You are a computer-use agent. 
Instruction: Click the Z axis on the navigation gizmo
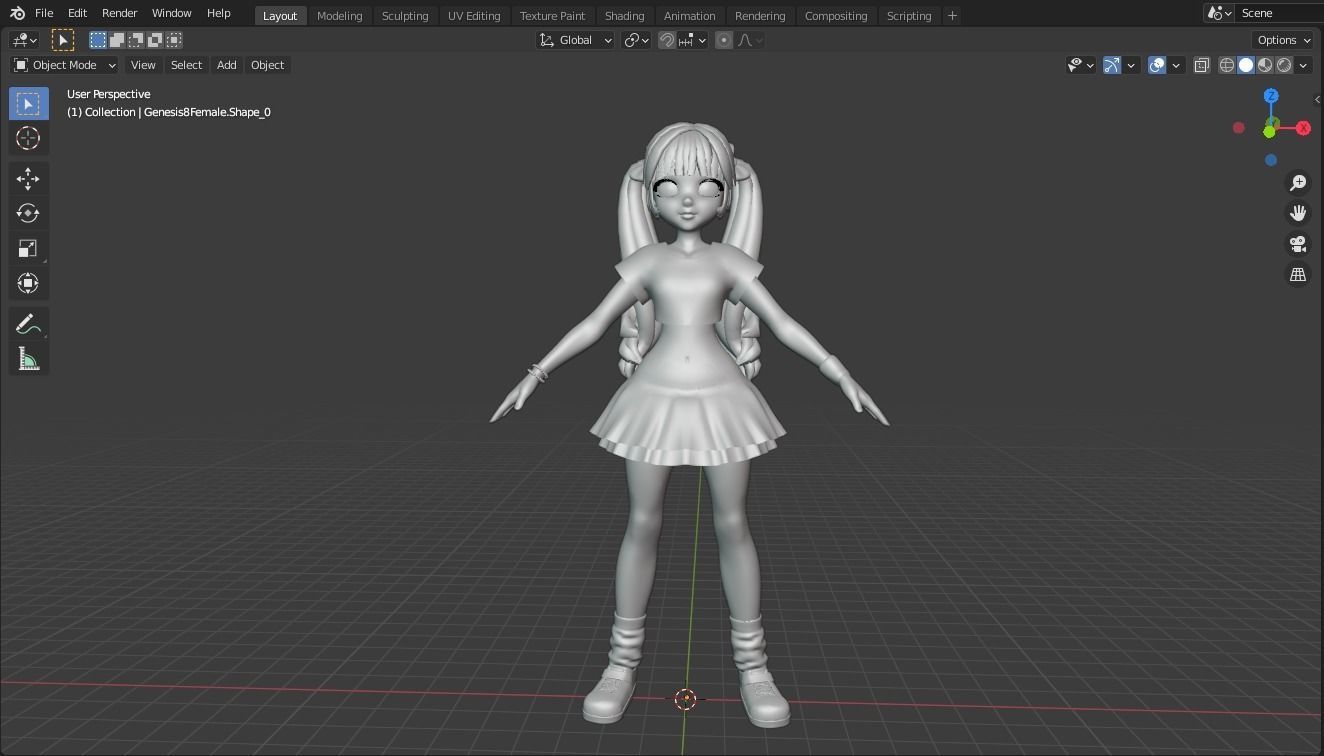tap(1271, 95)
